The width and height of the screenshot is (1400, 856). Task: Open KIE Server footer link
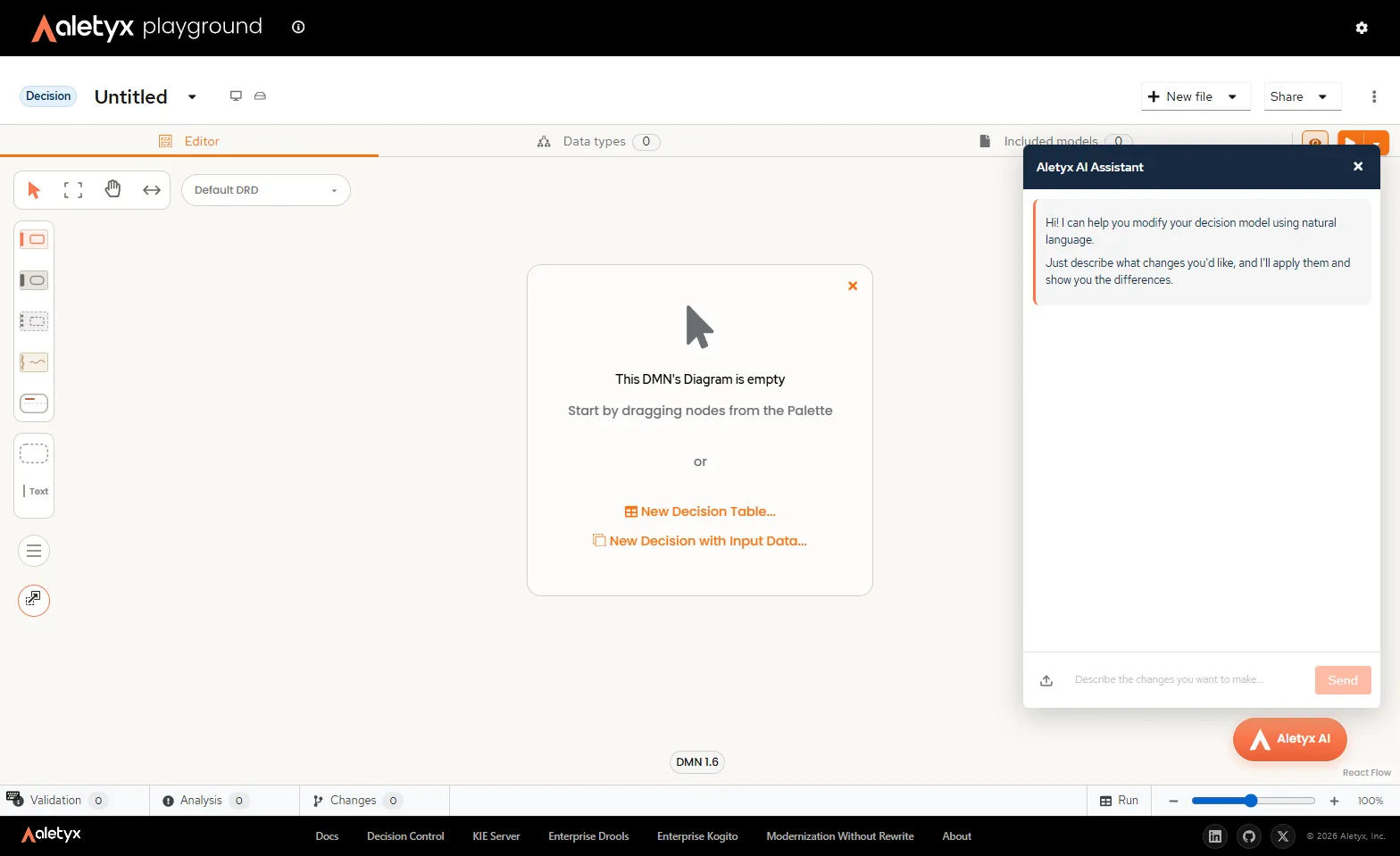[496, 836]
